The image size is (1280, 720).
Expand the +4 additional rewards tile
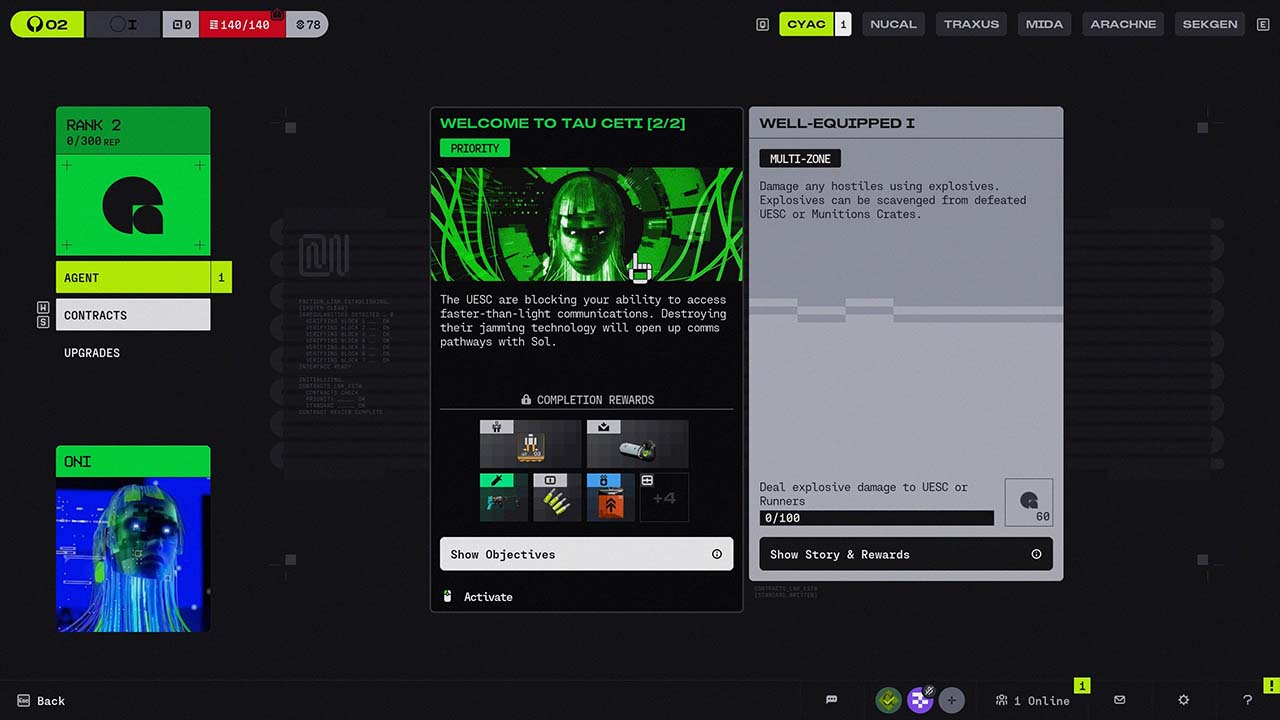[664, 497]
